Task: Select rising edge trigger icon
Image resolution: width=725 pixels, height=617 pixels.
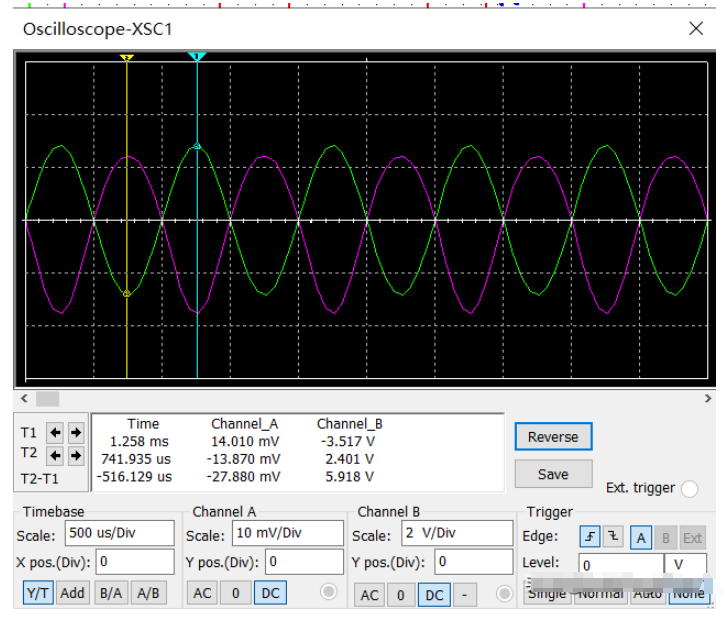Action: [590, 537]
